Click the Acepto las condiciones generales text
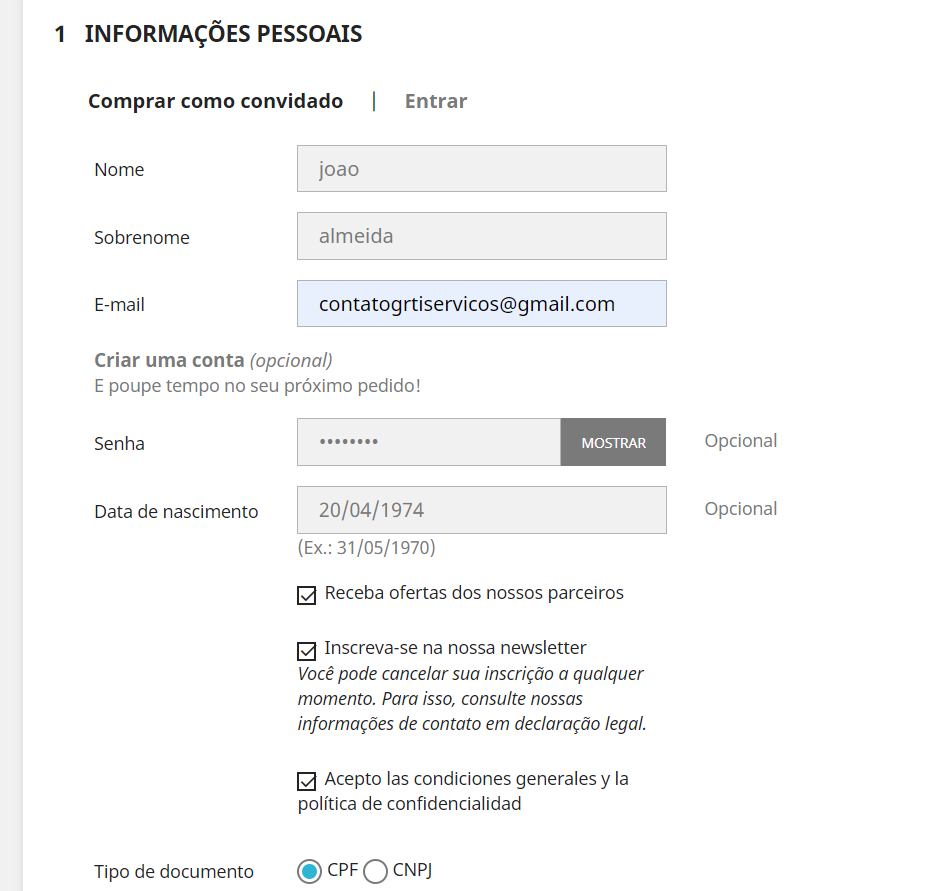This screenshot has height=891, width=932. point(464,791)
